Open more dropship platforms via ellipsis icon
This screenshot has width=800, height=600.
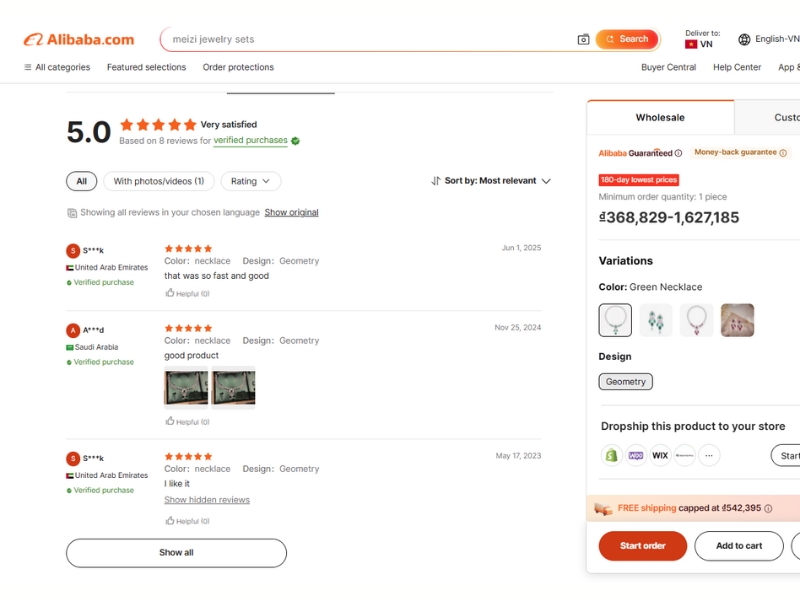(709, 455)
